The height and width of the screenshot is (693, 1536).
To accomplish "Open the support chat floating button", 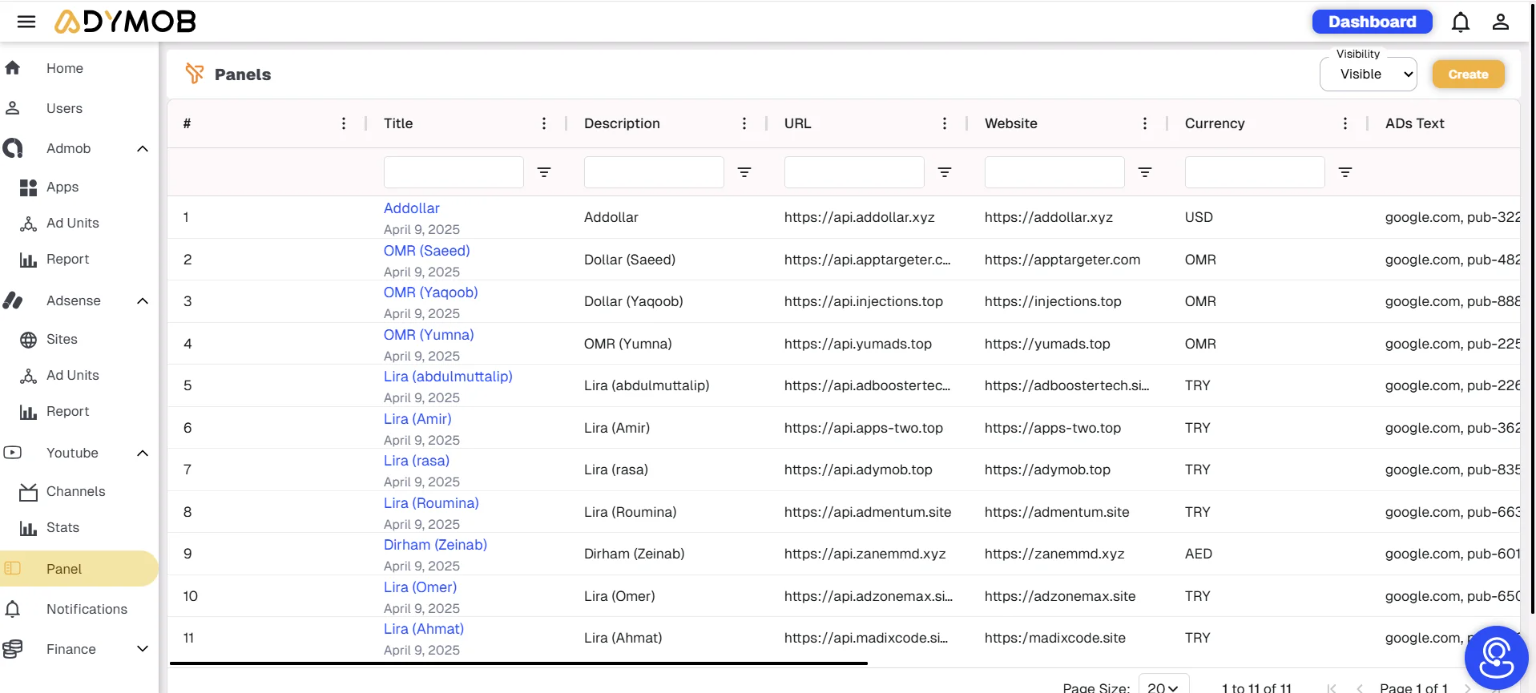I will click(1497, 657).
